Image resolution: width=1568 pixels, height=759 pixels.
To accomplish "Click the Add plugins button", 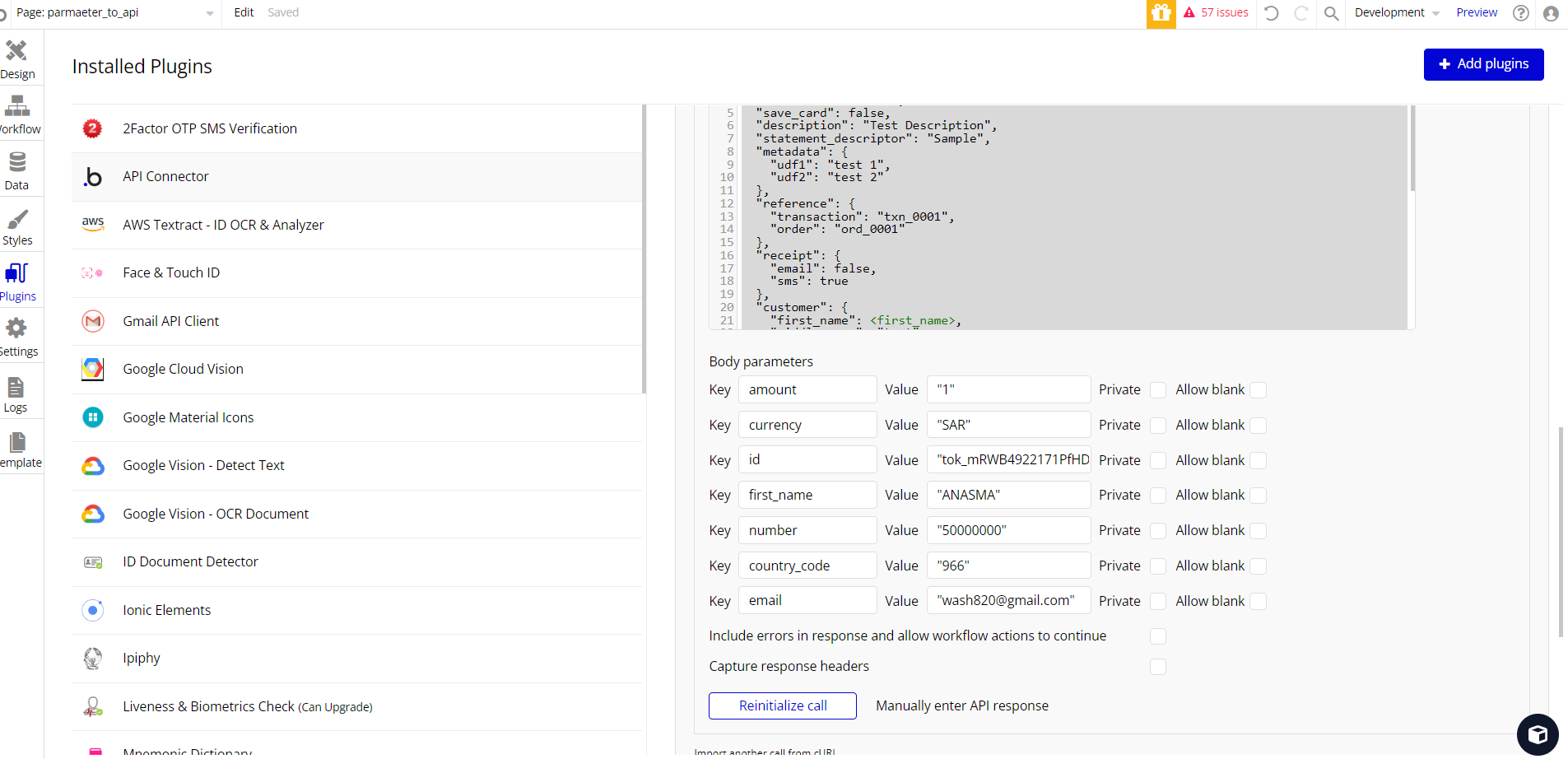I will click(x=1483, y=64).
